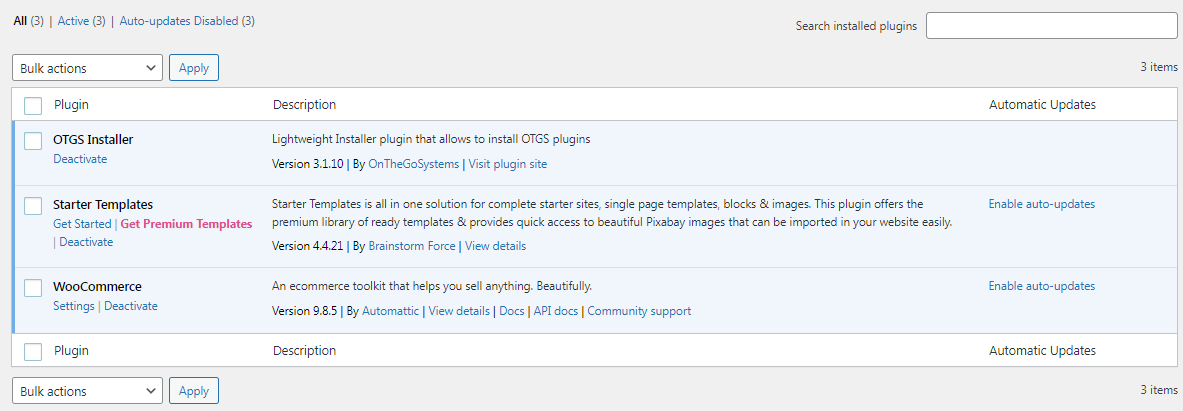The height and width of the screenshot is (411, 1183).
Task: Click the top Automatic Updates column header
Action: point(1043,105)
